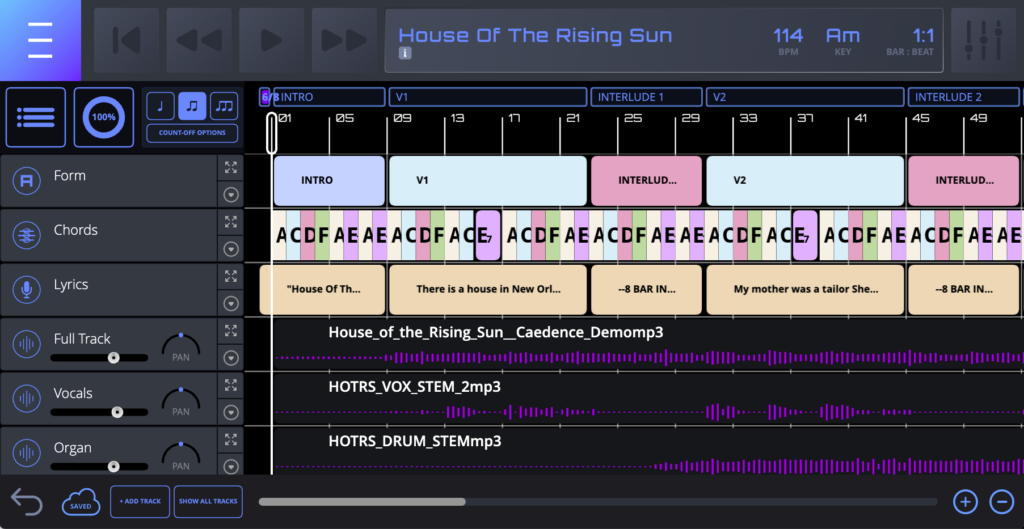Screen dimensions: 1024x529
Task: Open the Full Track dropdown menu
Action: 231,358
